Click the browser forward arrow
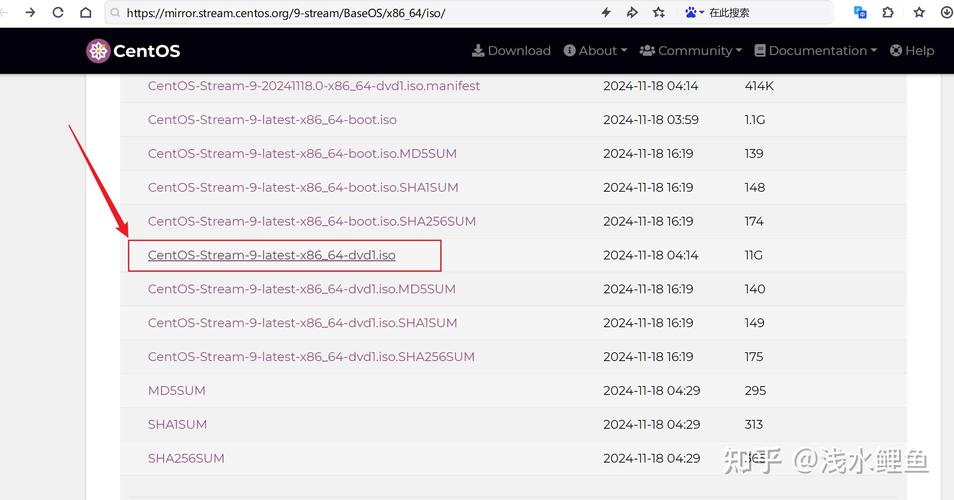954x500 pixels. click(x=30, y=12)
